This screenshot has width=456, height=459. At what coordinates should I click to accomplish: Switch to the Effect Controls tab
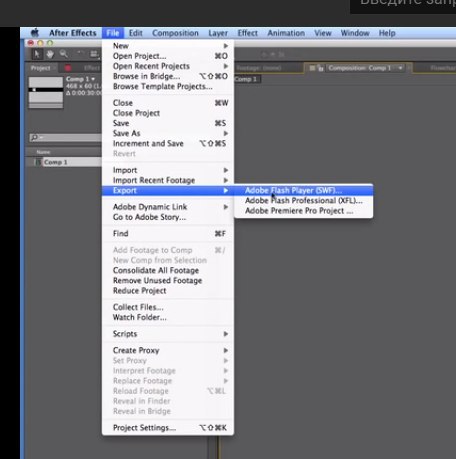tap(91, 68)
